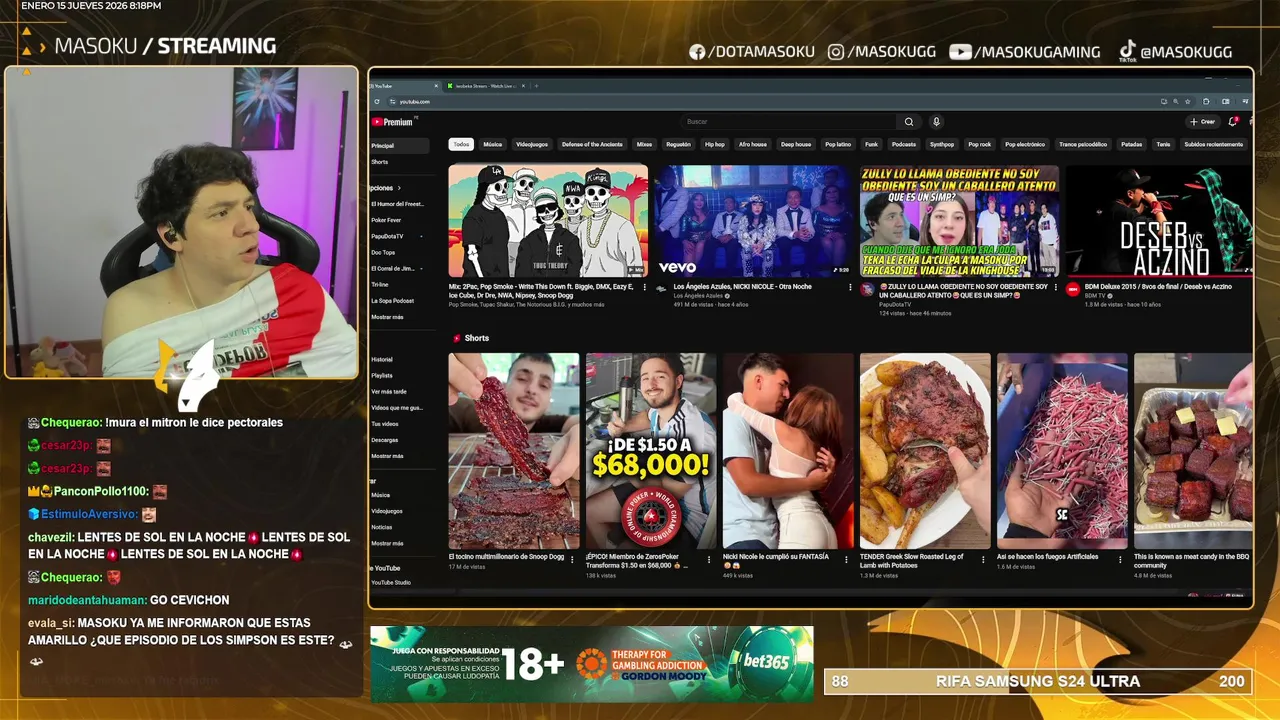This screenshot has width=1280, height=720.
Task: Bookmark page with star icon
Action: pyautogui.click(x=1187, y=102)
